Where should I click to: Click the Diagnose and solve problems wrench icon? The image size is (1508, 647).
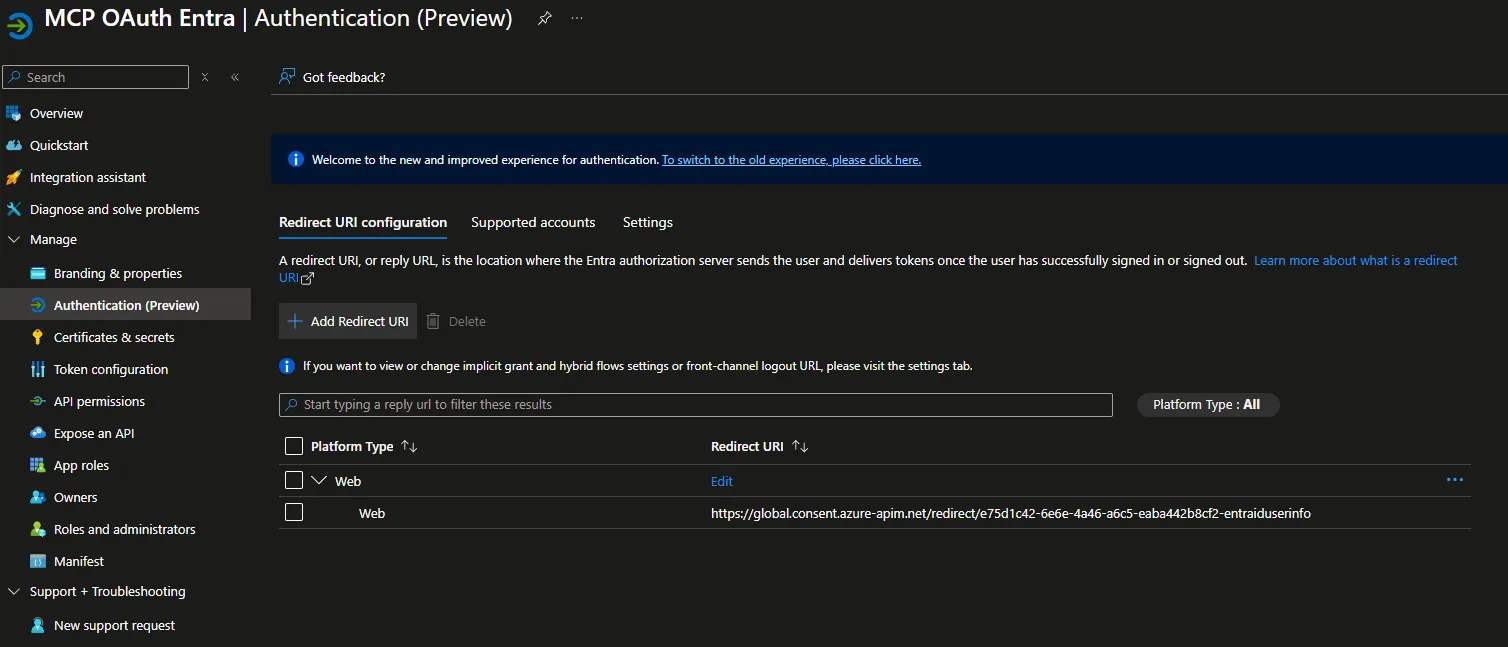click(x=13, y=209)
